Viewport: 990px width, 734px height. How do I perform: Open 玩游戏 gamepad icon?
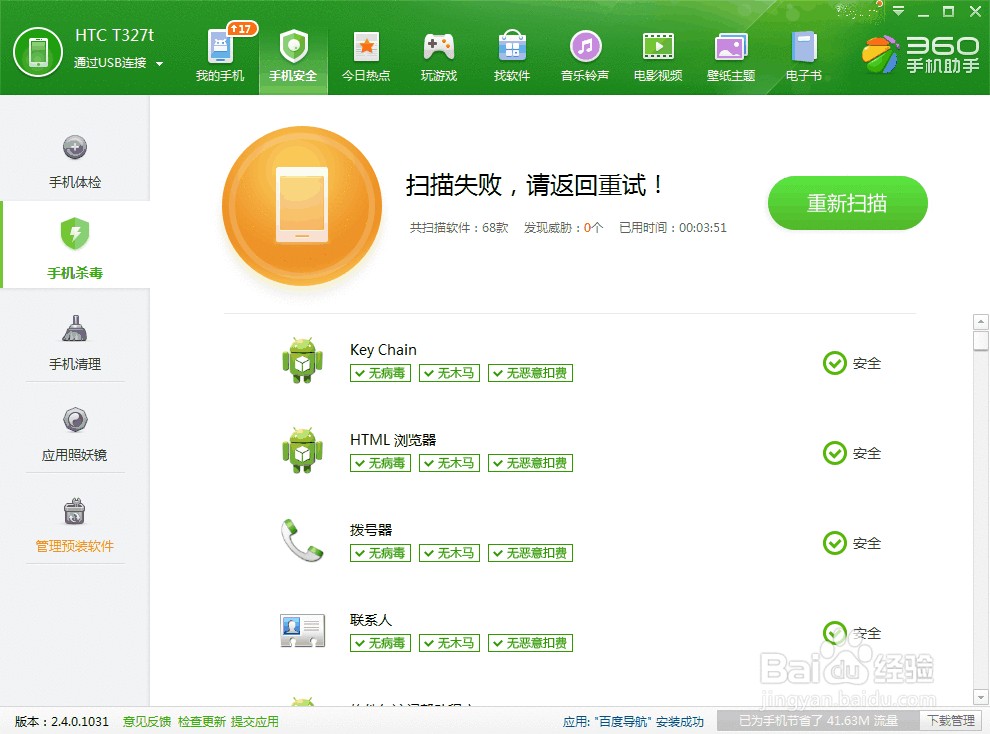click(439, 46)
